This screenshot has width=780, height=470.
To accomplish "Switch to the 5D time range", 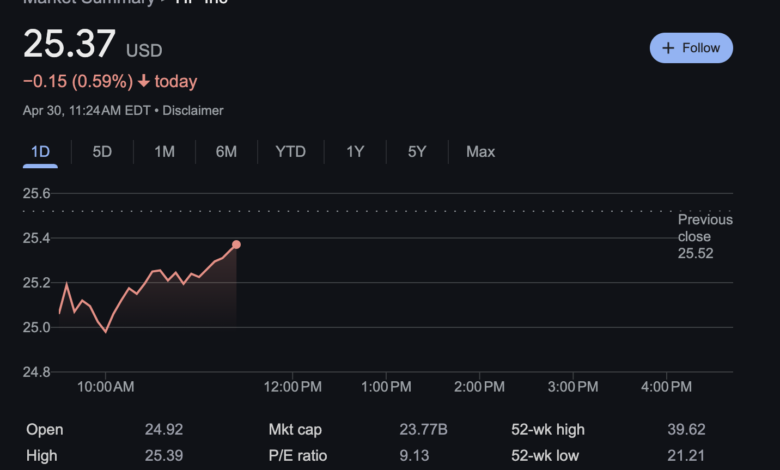I will [102, 152].
